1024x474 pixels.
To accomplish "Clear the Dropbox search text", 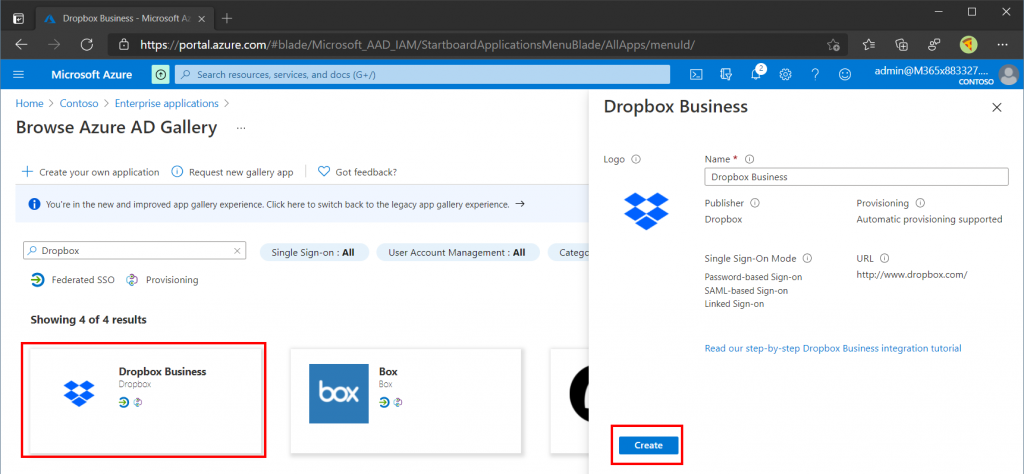I will [238, 251].
